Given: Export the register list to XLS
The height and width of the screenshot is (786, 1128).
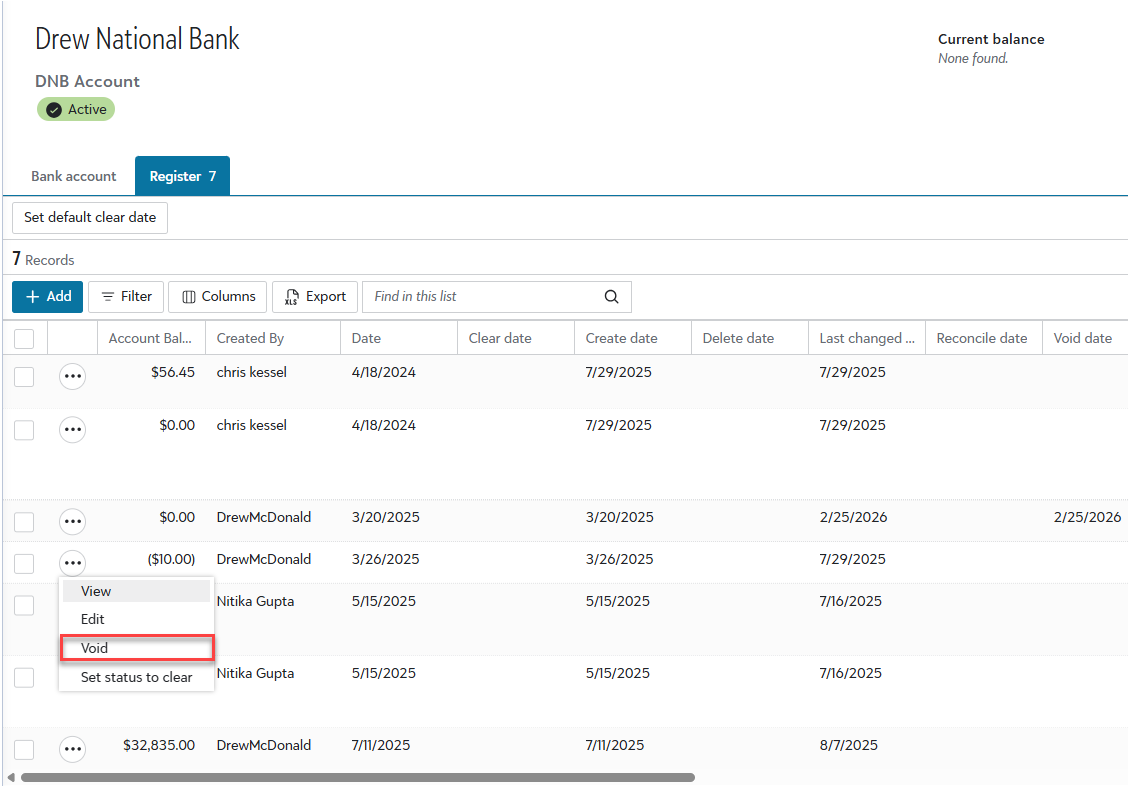Looking at the screenshot, I should tap(315, 297).
